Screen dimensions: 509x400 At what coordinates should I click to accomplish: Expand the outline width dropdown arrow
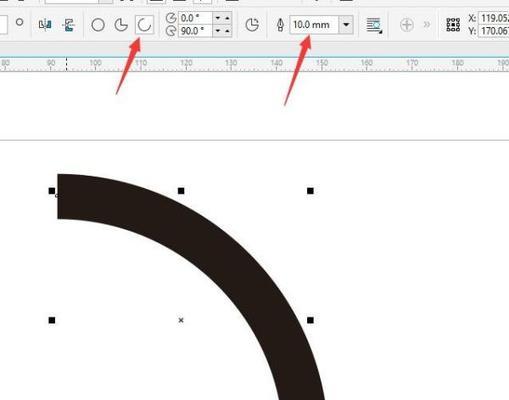(x=346, y=25)
